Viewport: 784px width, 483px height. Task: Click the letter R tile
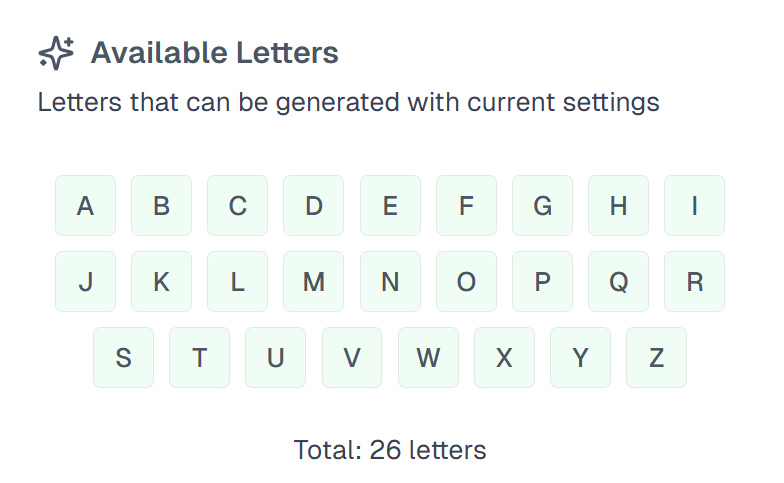[694, 282]
